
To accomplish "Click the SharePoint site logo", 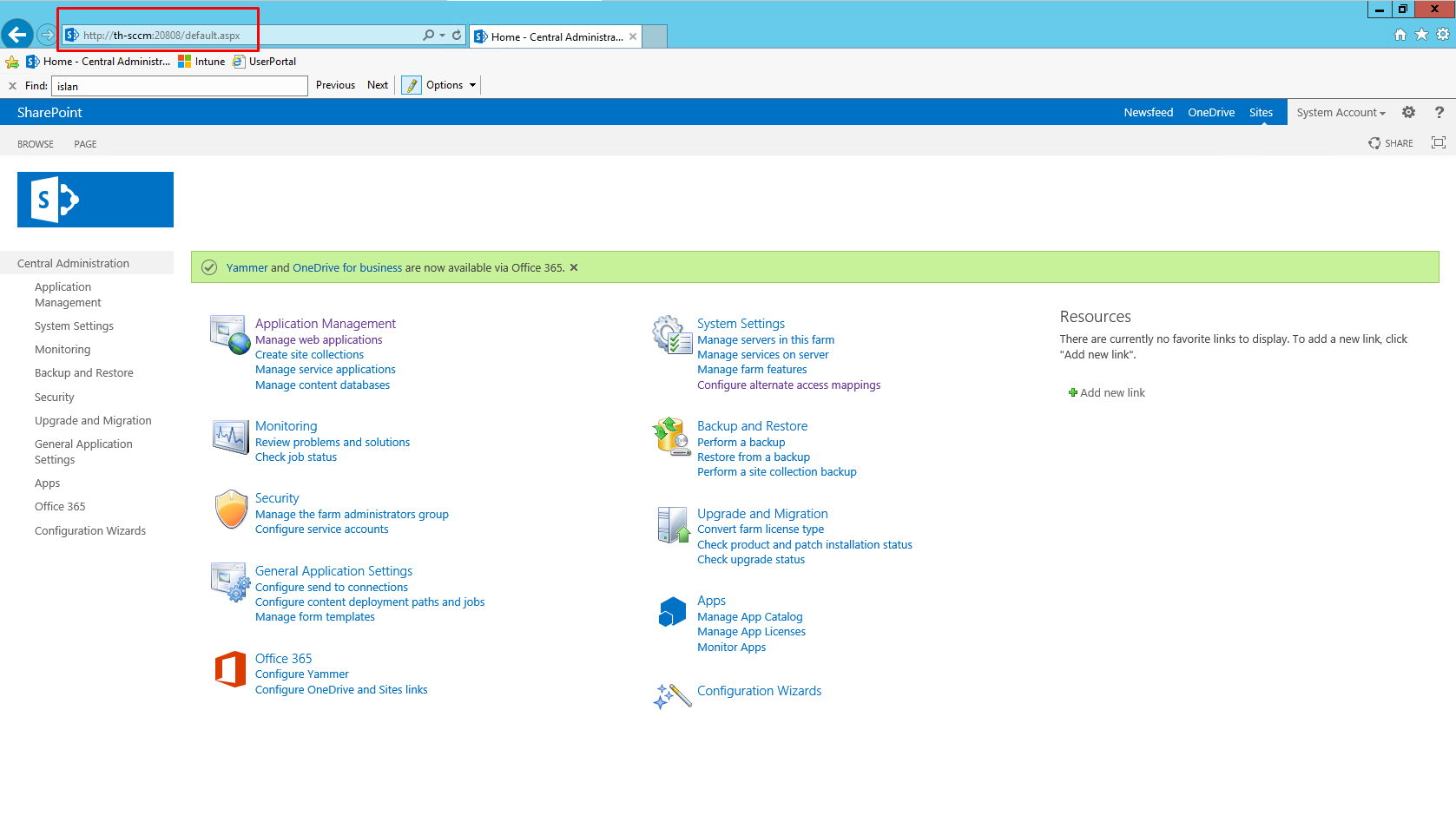I will click(96, 200).
